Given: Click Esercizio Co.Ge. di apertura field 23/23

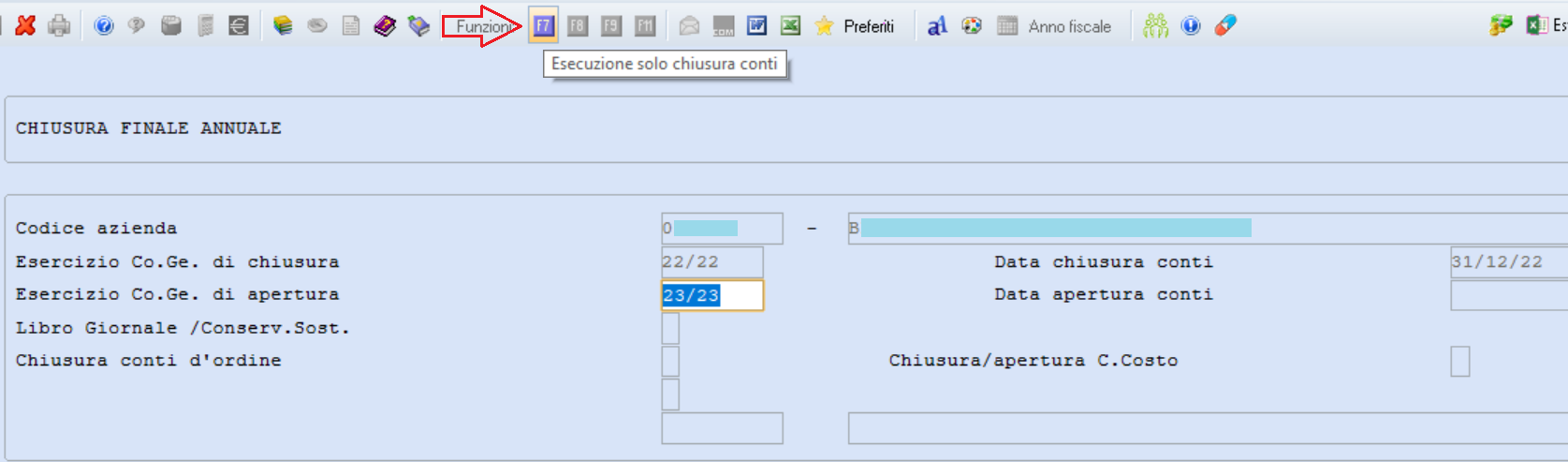Looking at the screenshot, I should [x=711, y=295].
